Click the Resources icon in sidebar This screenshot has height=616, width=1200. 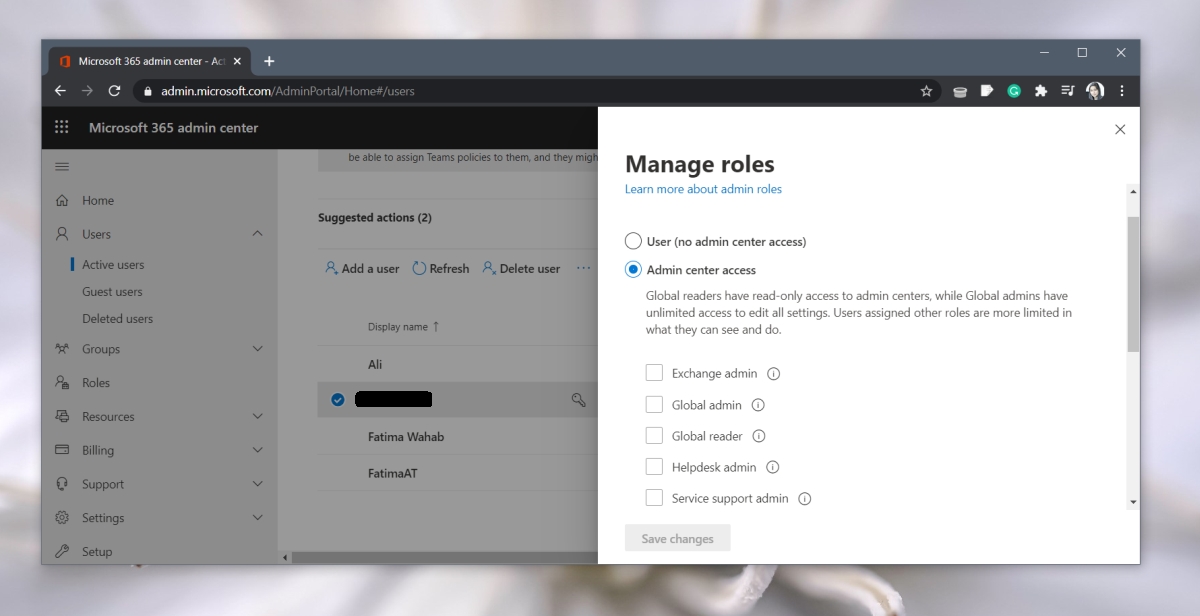coord(62,417)
